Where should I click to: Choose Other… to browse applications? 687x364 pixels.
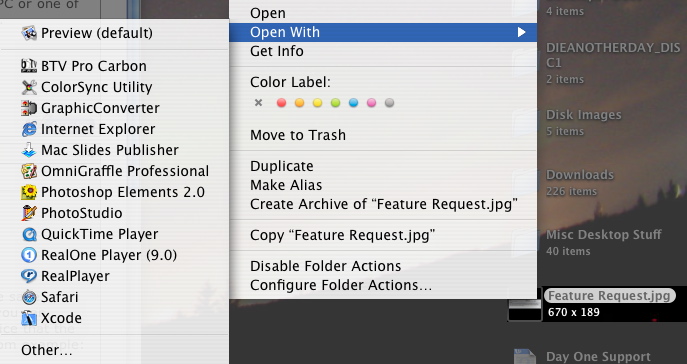pos(114,350)
